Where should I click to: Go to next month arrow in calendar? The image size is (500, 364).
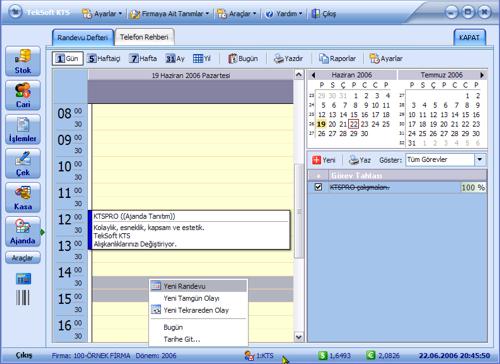482,75
